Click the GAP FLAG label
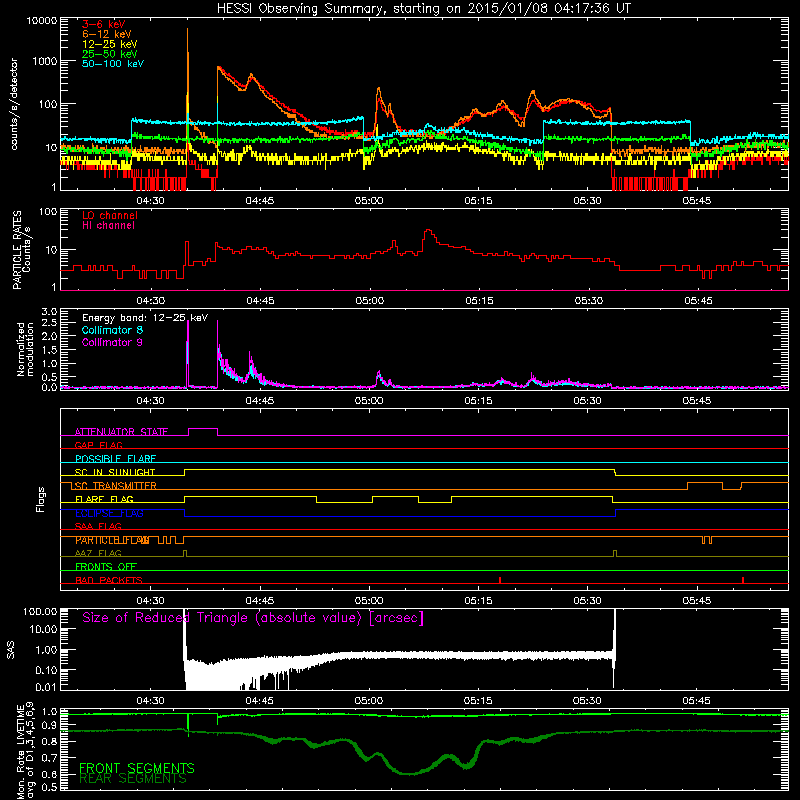Image resolution: width=800 pixels, height=800 pixels. coord(98,445)
